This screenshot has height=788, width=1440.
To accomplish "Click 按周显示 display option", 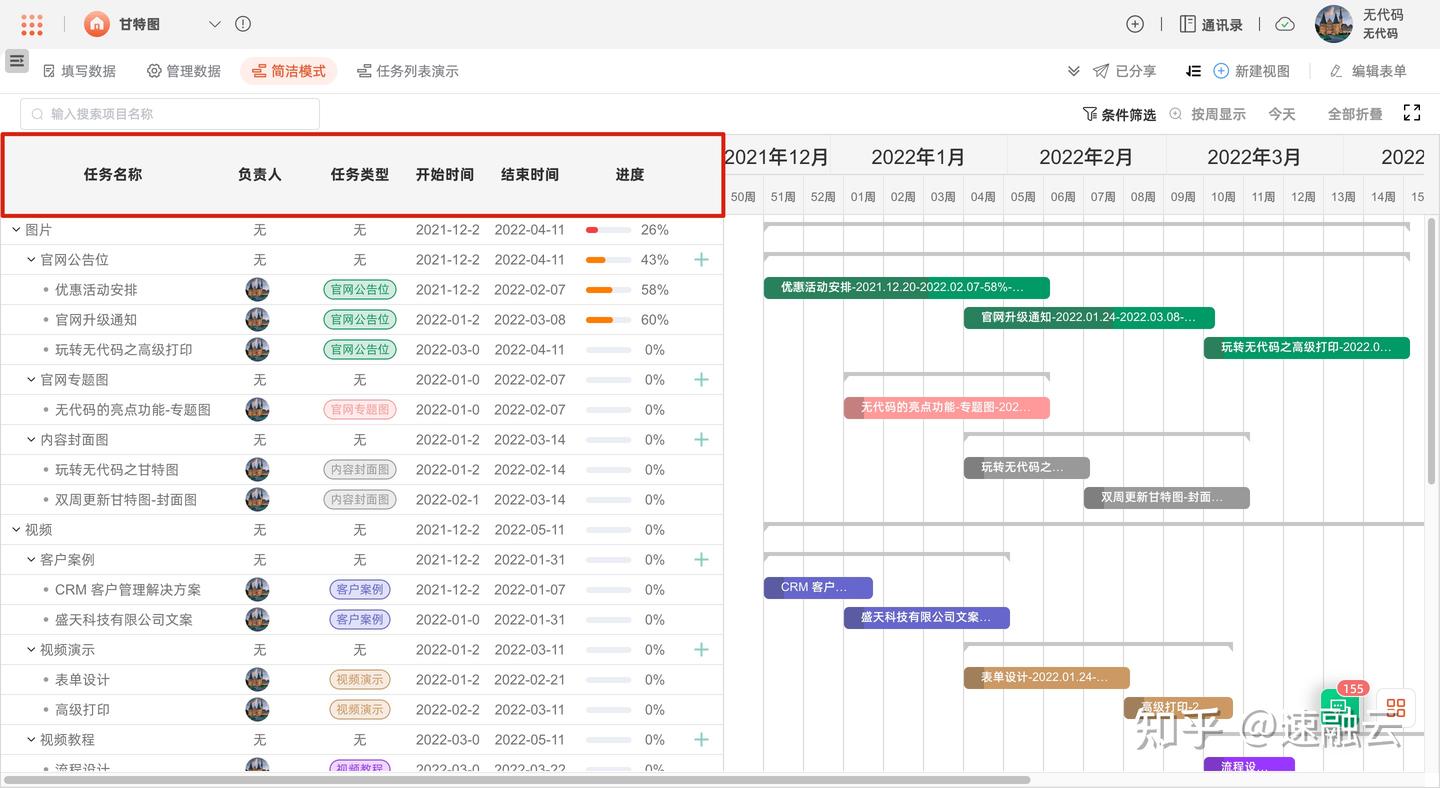I will click(1207, 114).
